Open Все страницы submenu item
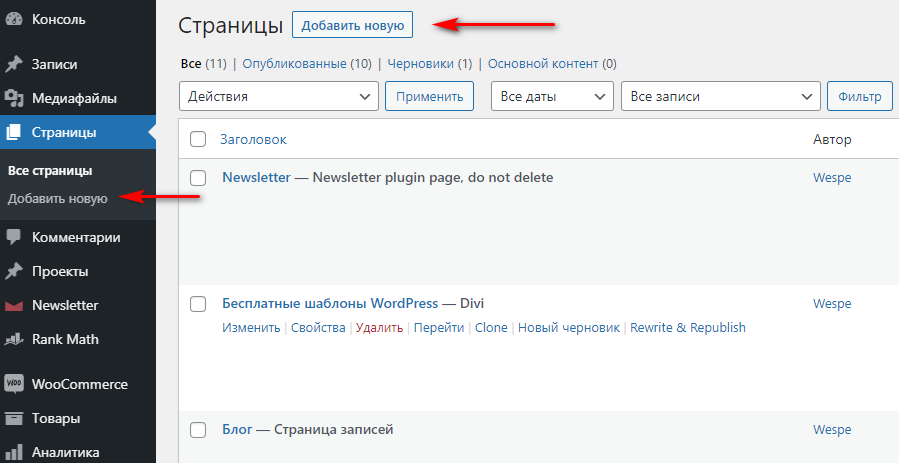Viewport: 899px width, 463px height. pyautogui.click(x=50, y=171)
